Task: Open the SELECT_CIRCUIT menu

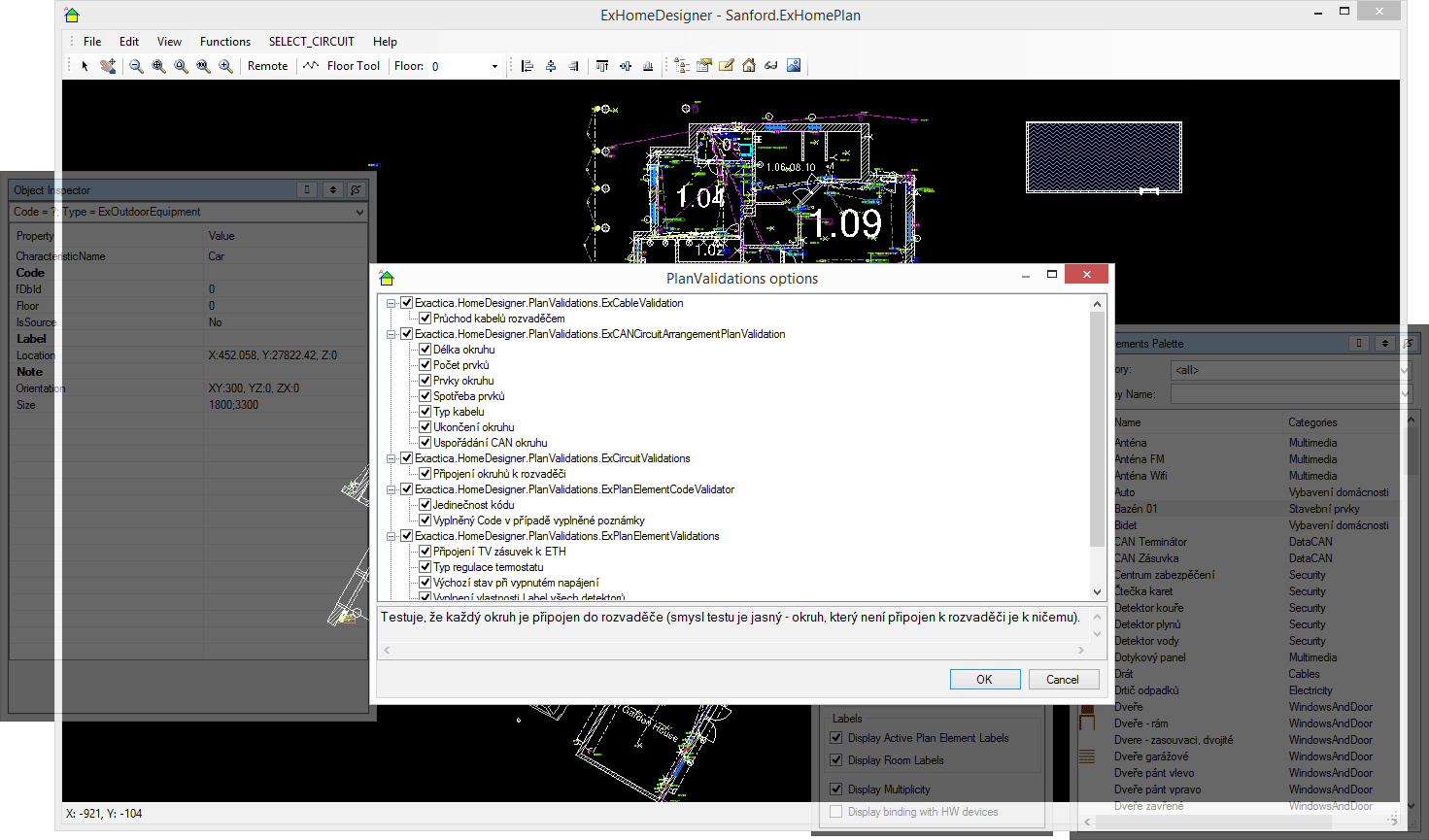Action: (311, 42)
